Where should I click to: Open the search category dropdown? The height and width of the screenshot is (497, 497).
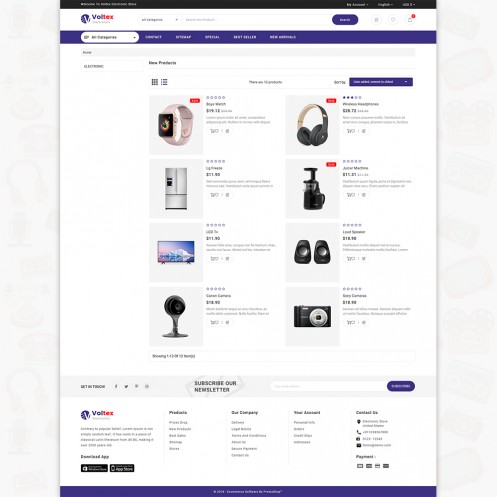coord(159,20)
